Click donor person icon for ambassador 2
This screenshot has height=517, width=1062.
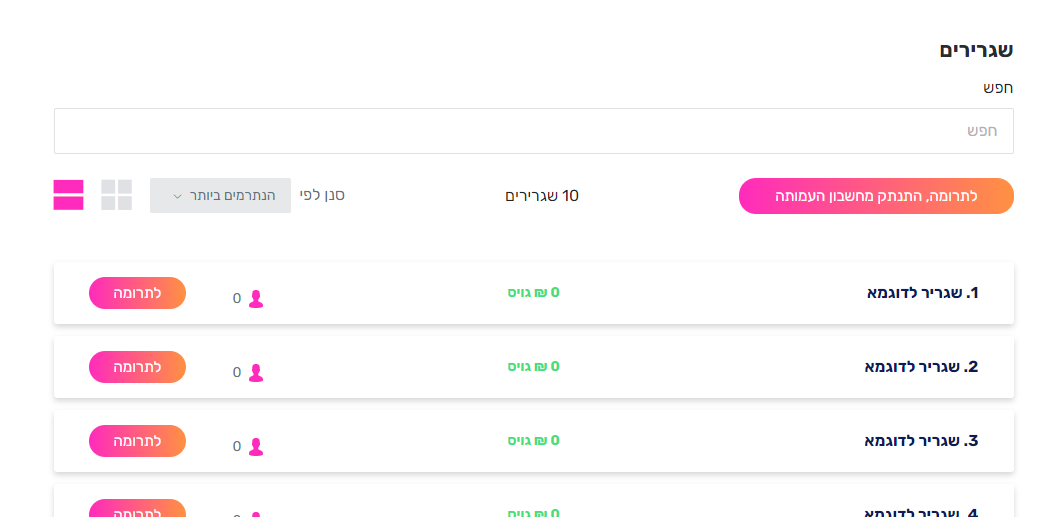point(255,373)
